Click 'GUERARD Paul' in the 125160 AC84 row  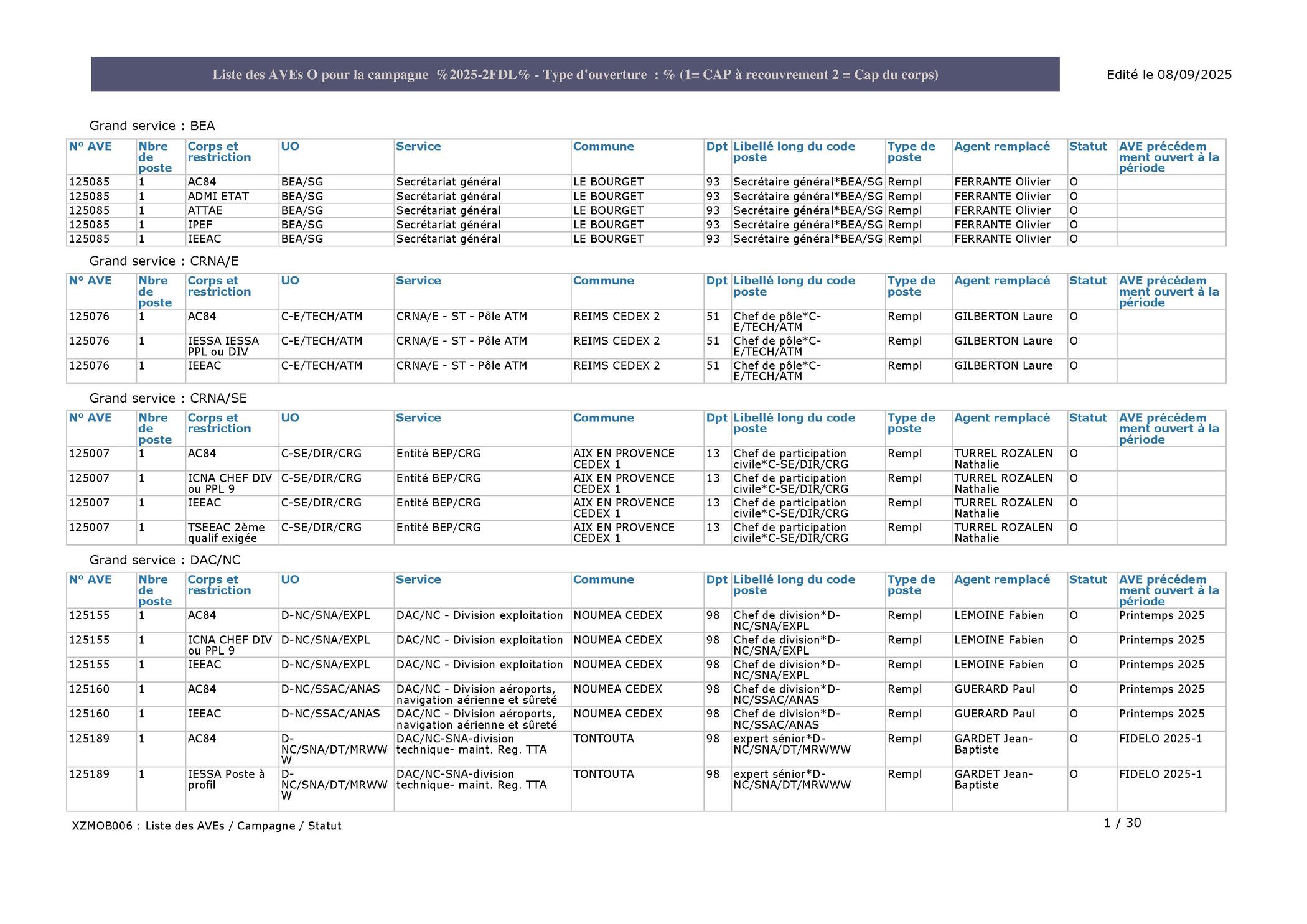995,689
